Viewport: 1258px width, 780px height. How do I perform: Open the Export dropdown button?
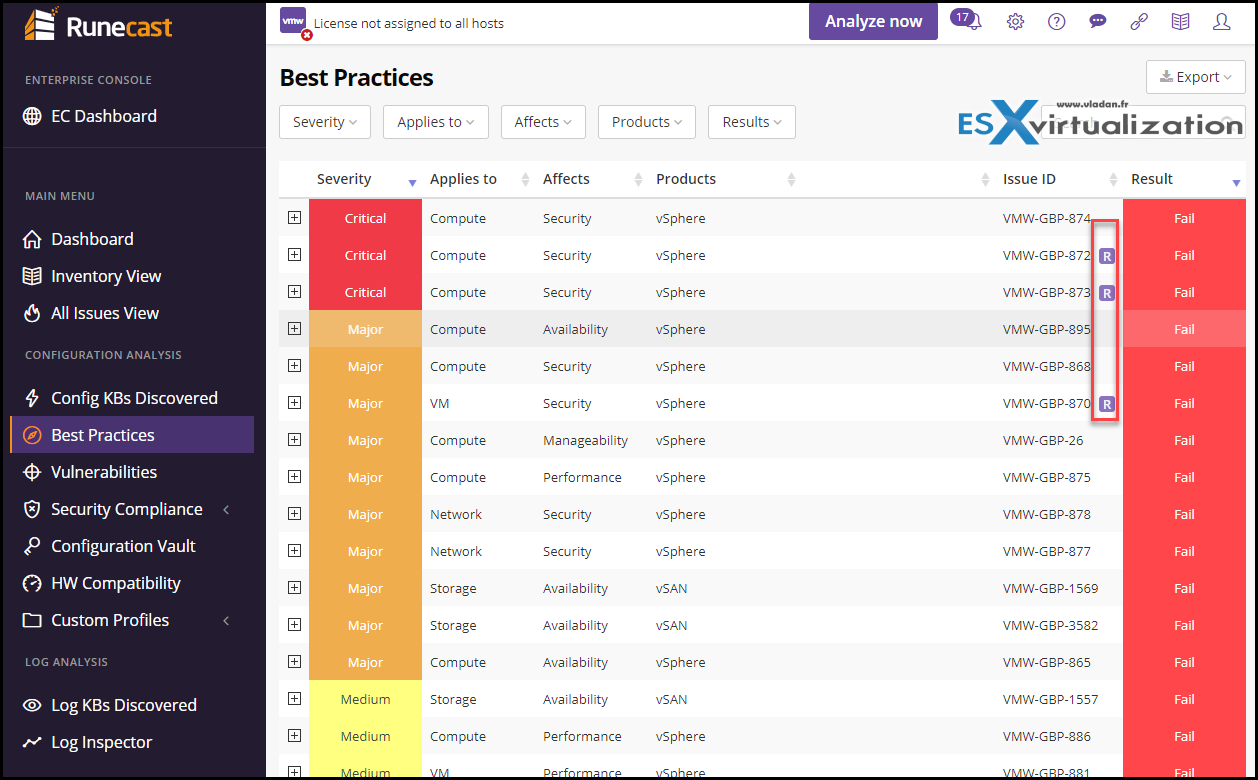pyautogui.click(x=1195, y=77)
